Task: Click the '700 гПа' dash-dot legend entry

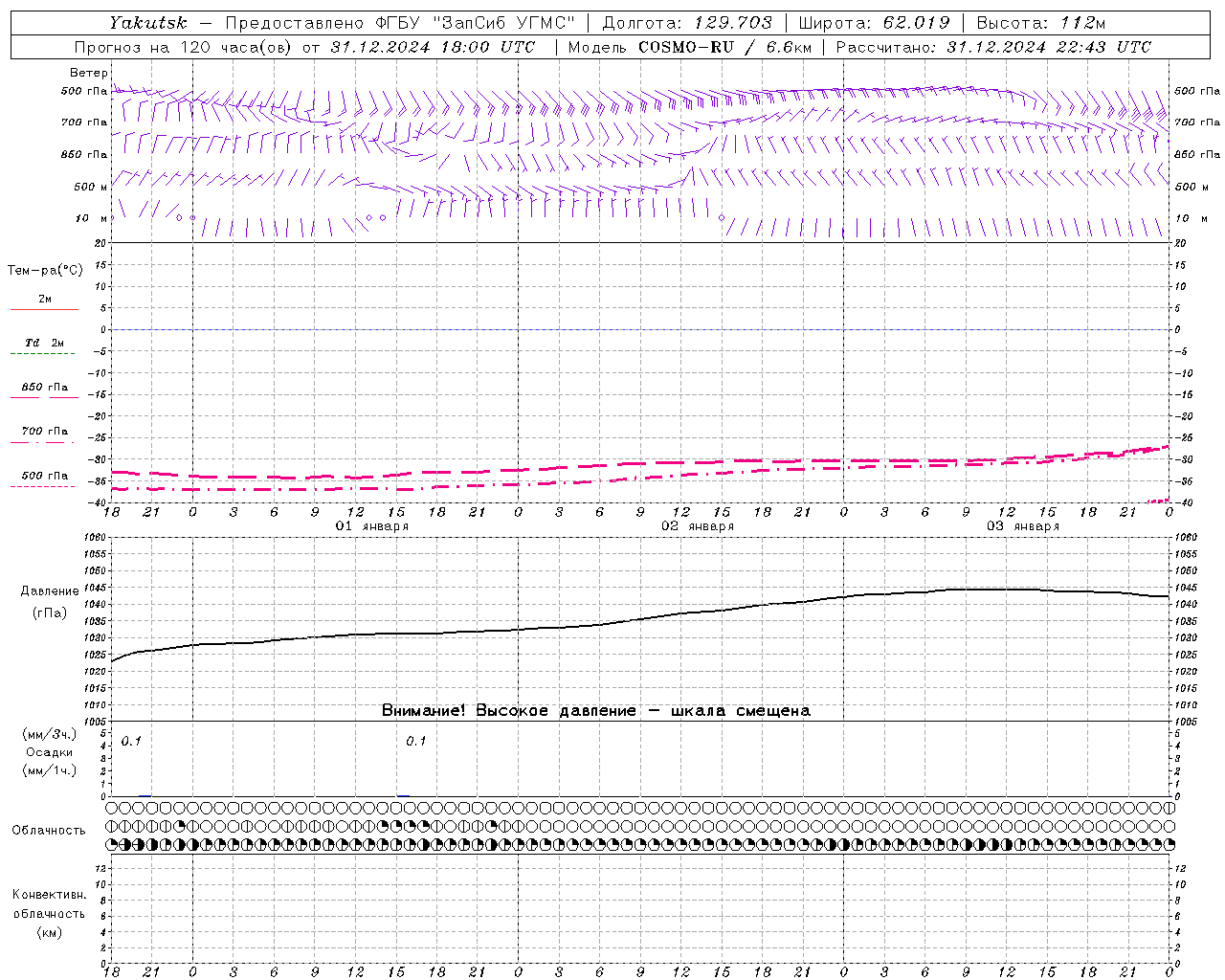Action: (x=45, y=432)
